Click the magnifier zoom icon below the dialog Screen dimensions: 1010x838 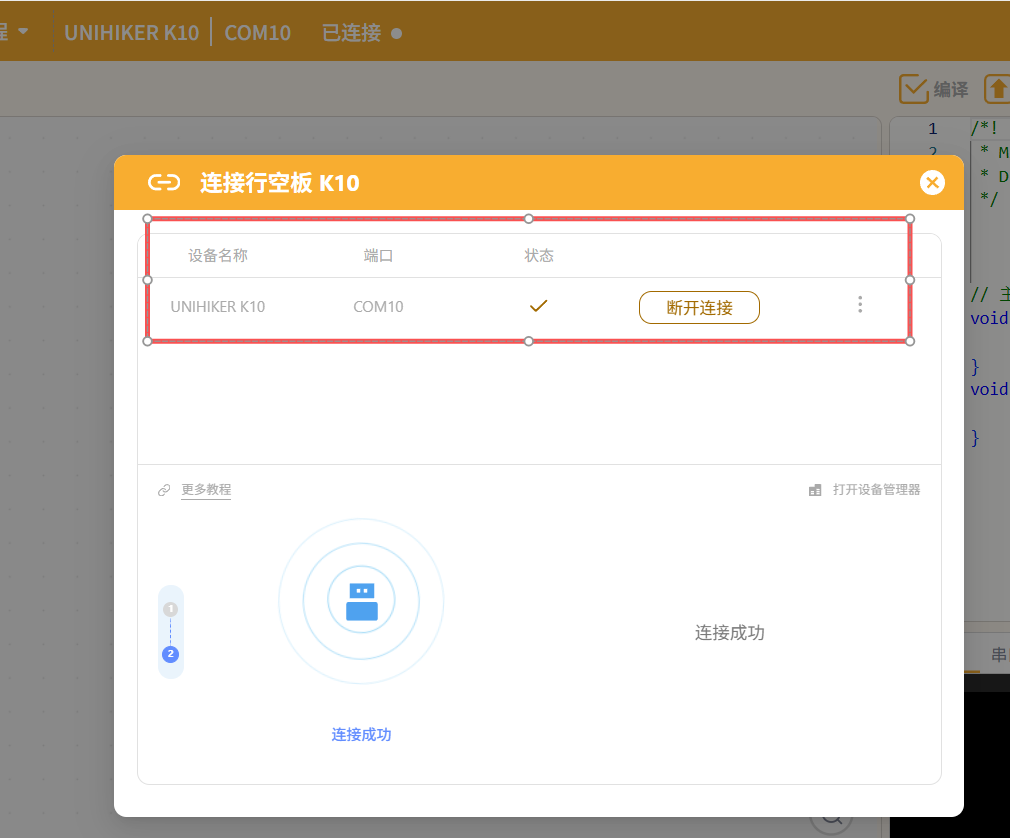click(830, 820)
